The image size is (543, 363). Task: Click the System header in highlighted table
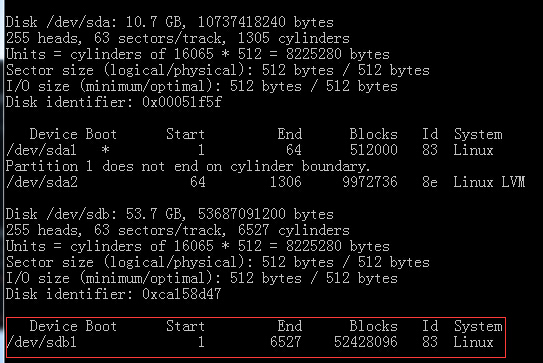[x=478, y=326]
